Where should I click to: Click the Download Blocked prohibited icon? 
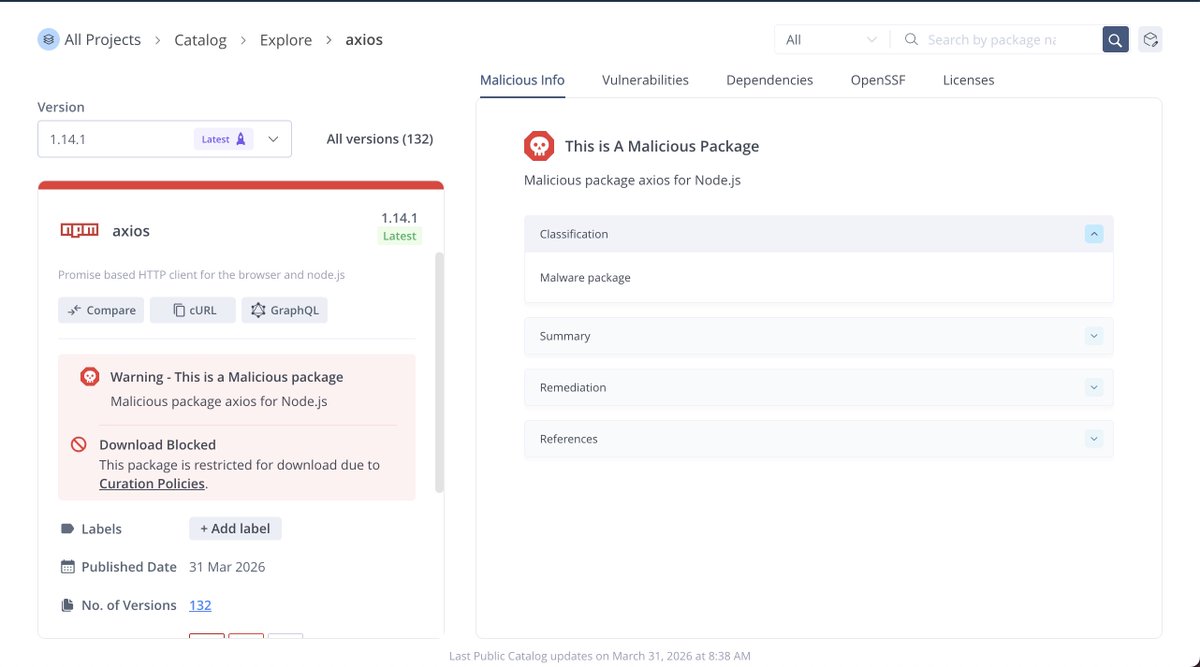tap(79, 445)
